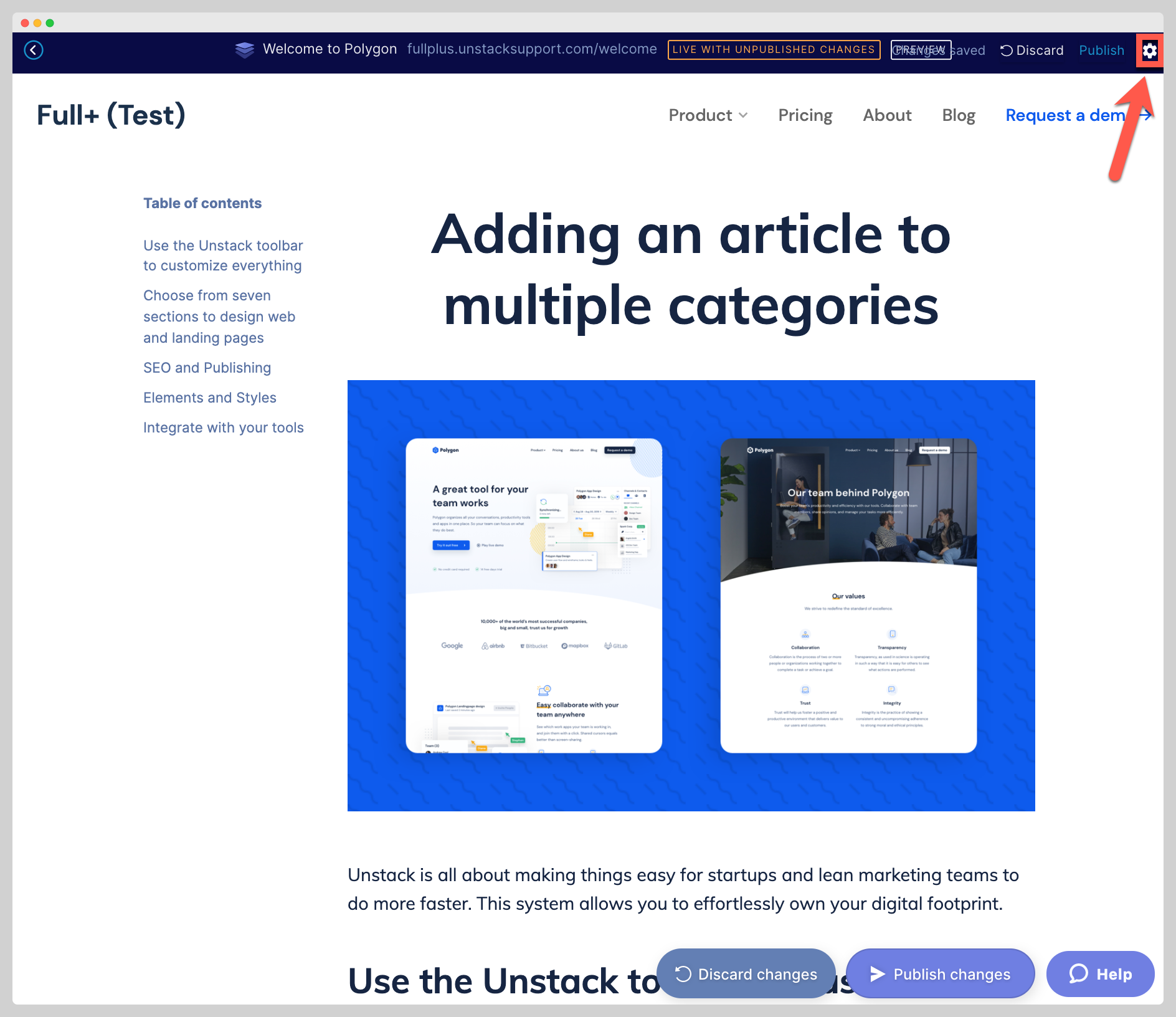The height and width of the screenshot is (1017, 1176).
Task: Click the back chevron in the toolbar
Action: (34, 50)
